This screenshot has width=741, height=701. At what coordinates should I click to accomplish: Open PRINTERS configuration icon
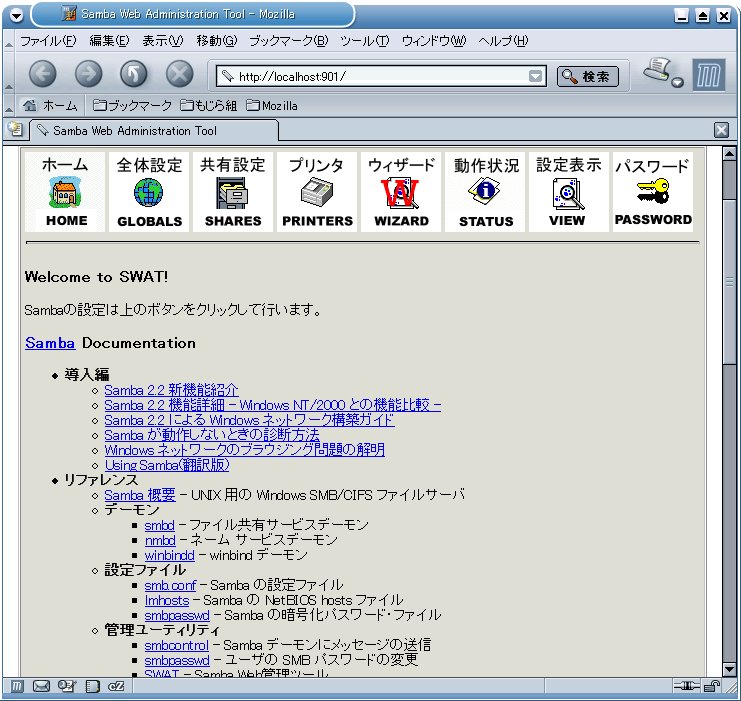pyautogui.click(x=317, y=192)
